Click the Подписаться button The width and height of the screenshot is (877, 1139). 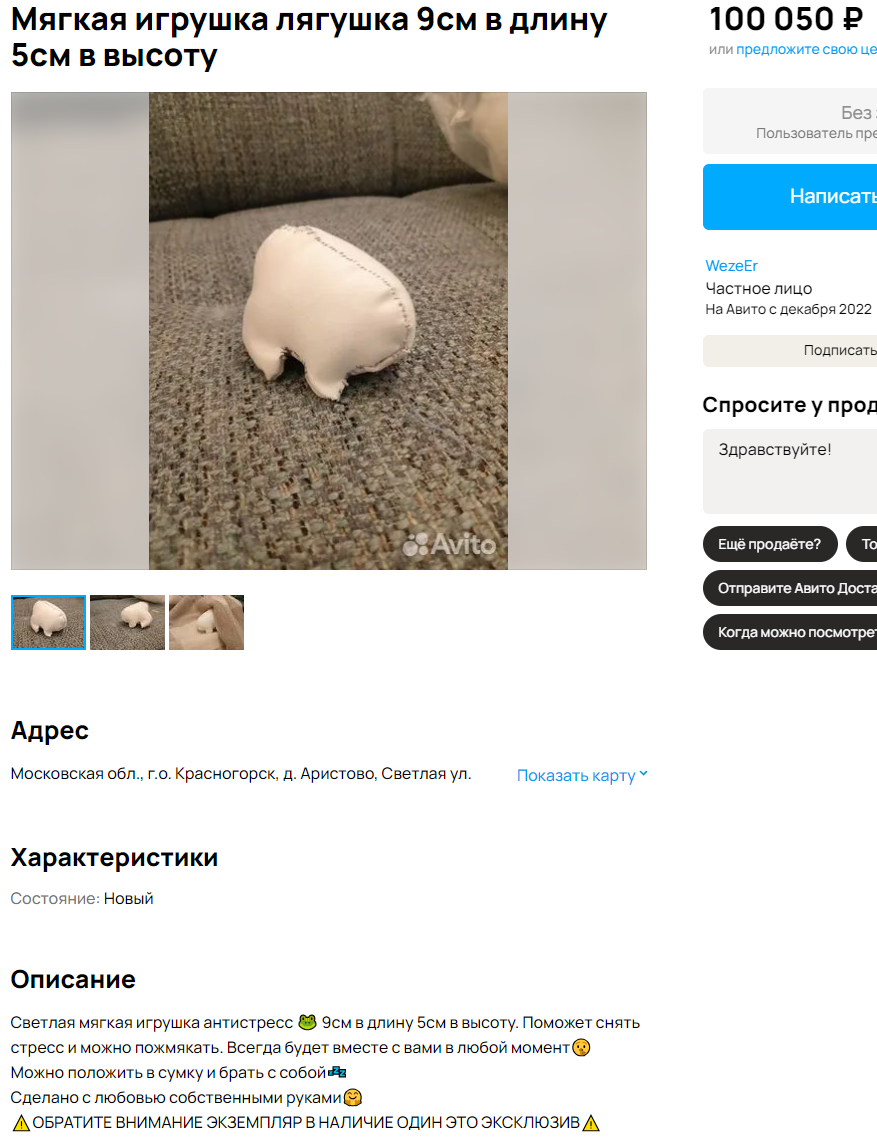tap(790, 351)
